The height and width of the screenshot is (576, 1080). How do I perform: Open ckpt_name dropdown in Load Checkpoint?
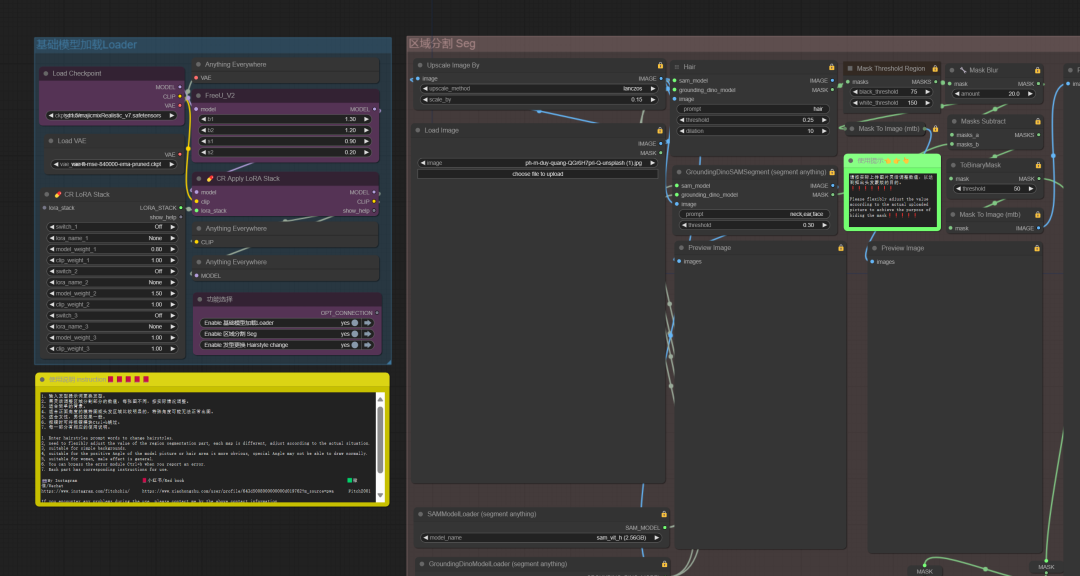(x=112, y=116)
